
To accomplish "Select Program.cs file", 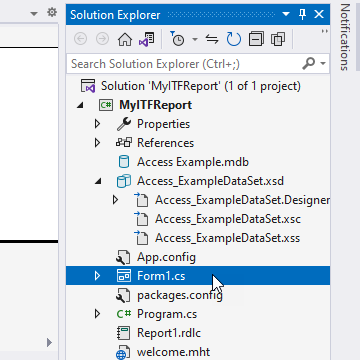I will coord(167,314).
